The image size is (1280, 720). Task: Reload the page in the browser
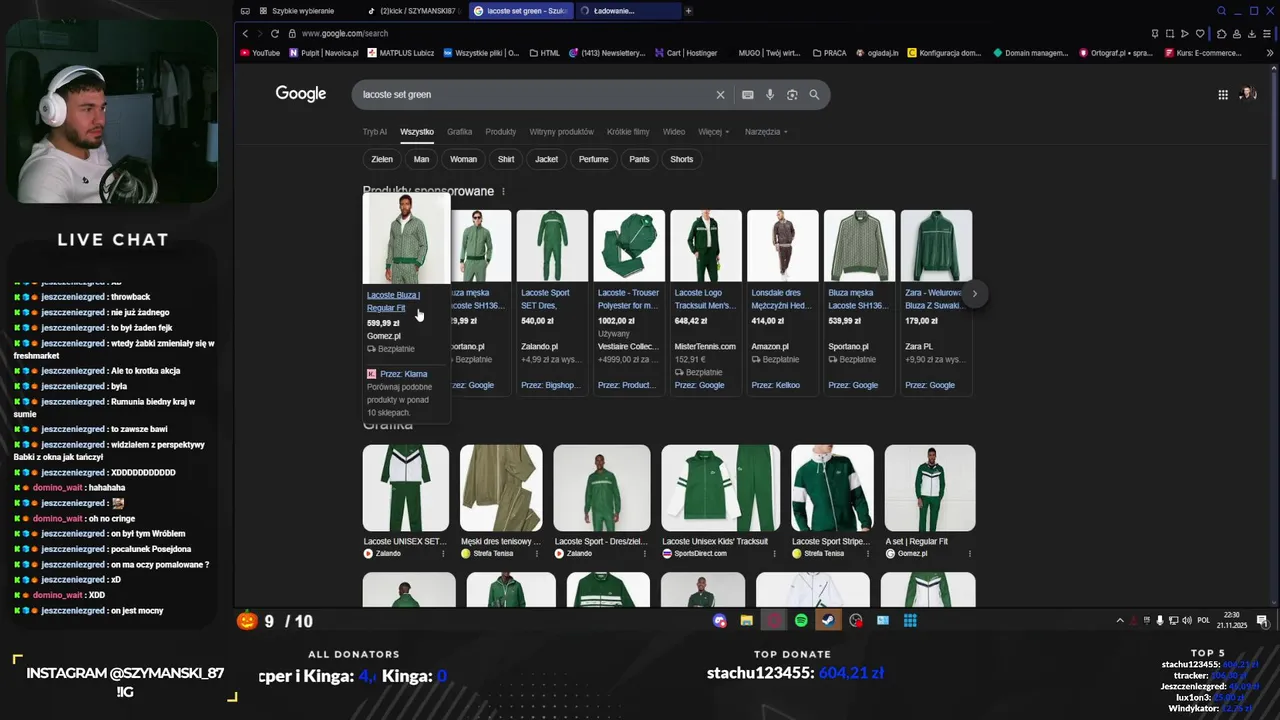click(275, 33)
